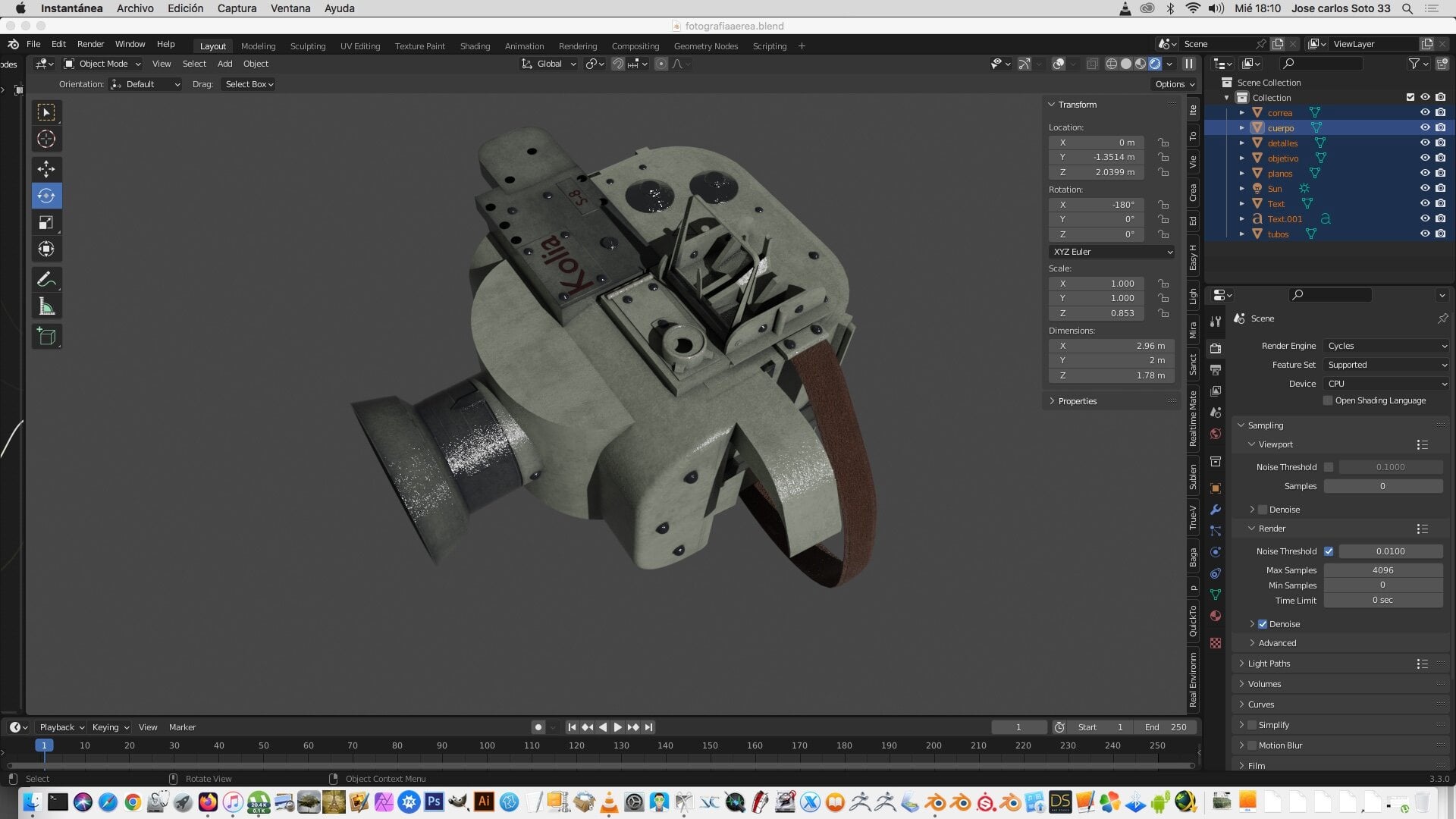Screen dimensions: 1456x819
Task: Click the Options button in viewport header
Action: [x=1175, y=84]
